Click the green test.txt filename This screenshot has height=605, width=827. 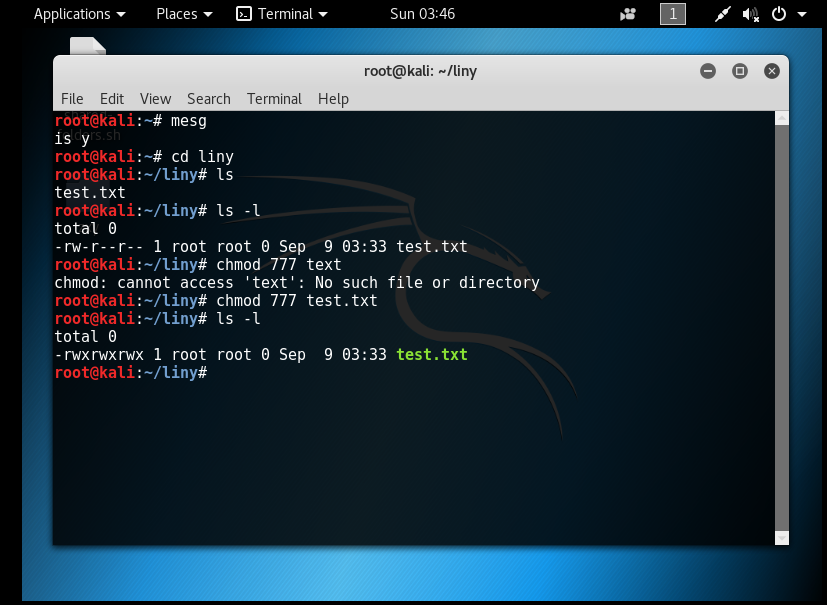click(432, 354)
